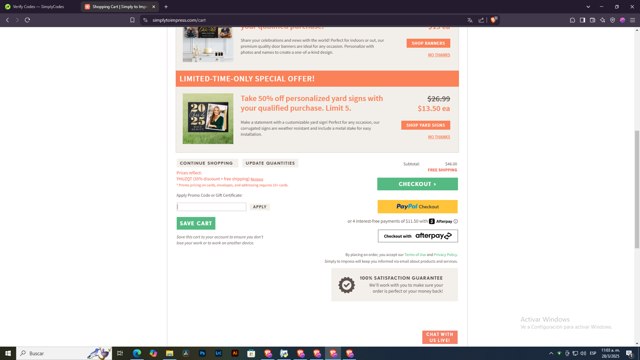Viewport: 640px width, 360px height.
Task: Open the yard sign product thumbnail
Action: click(208, 118)
